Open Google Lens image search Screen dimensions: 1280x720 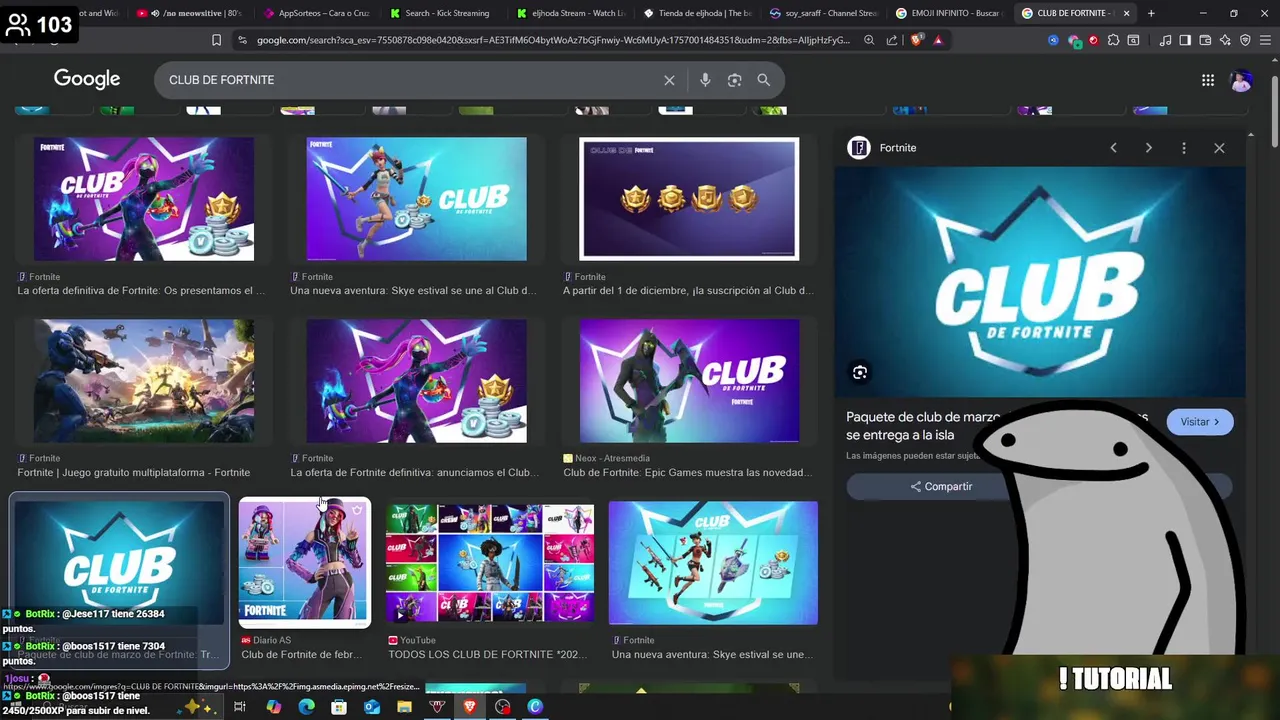click(735, 80)
